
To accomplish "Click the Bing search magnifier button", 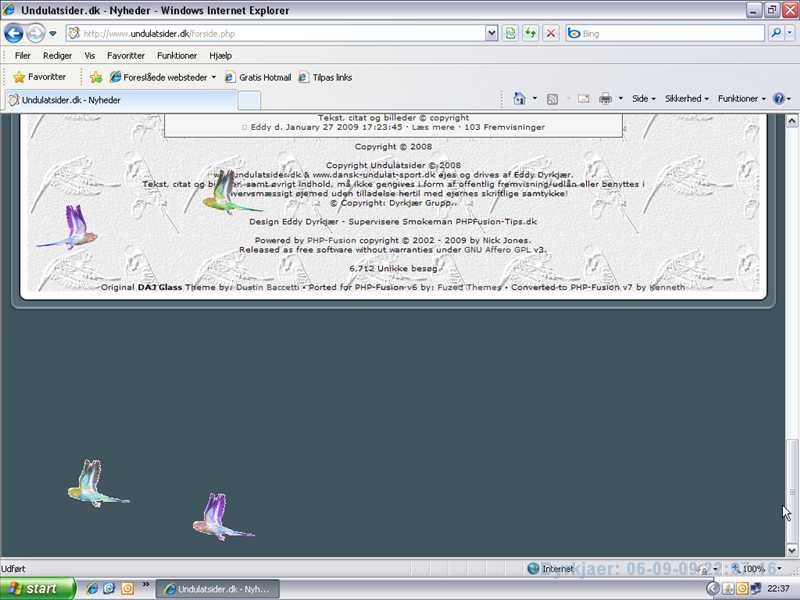I will (776, 33).
